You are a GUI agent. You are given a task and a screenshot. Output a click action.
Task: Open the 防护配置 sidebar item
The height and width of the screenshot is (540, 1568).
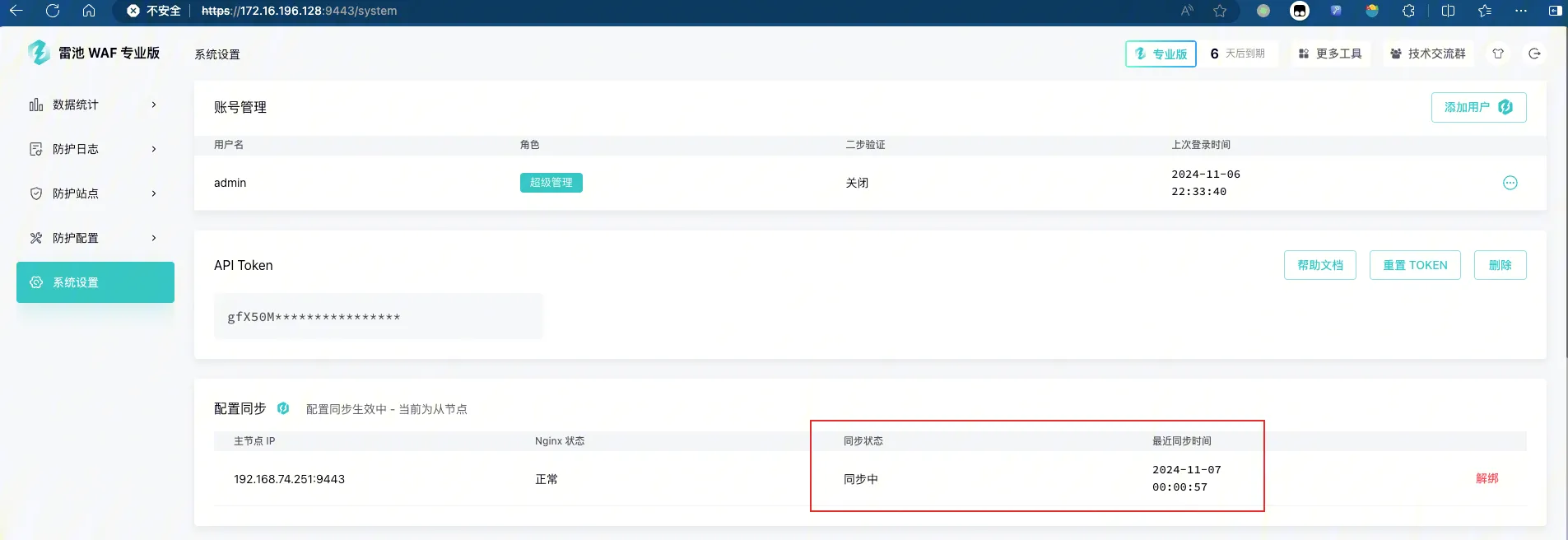(x=95, y=238)
